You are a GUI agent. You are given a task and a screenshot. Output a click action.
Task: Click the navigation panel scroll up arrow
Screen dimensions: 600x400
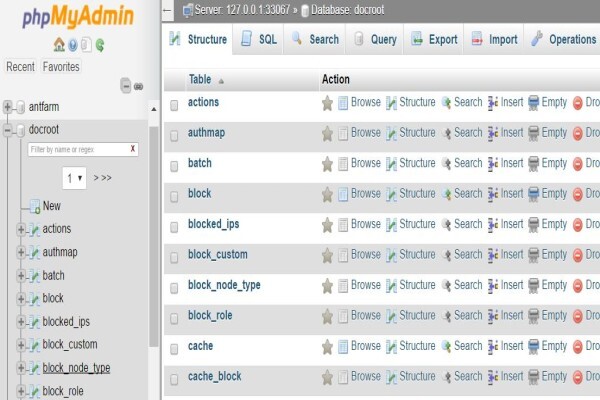[153, 109]
